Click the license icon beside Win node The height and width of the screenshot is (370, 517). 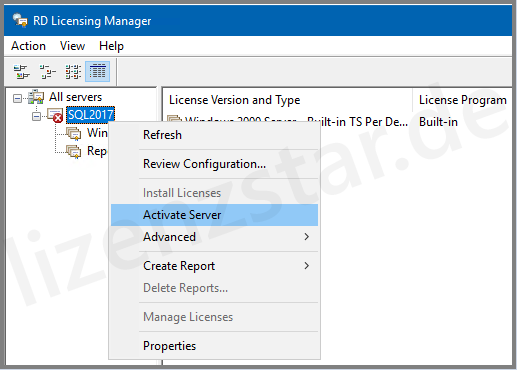tap(74, 133)
